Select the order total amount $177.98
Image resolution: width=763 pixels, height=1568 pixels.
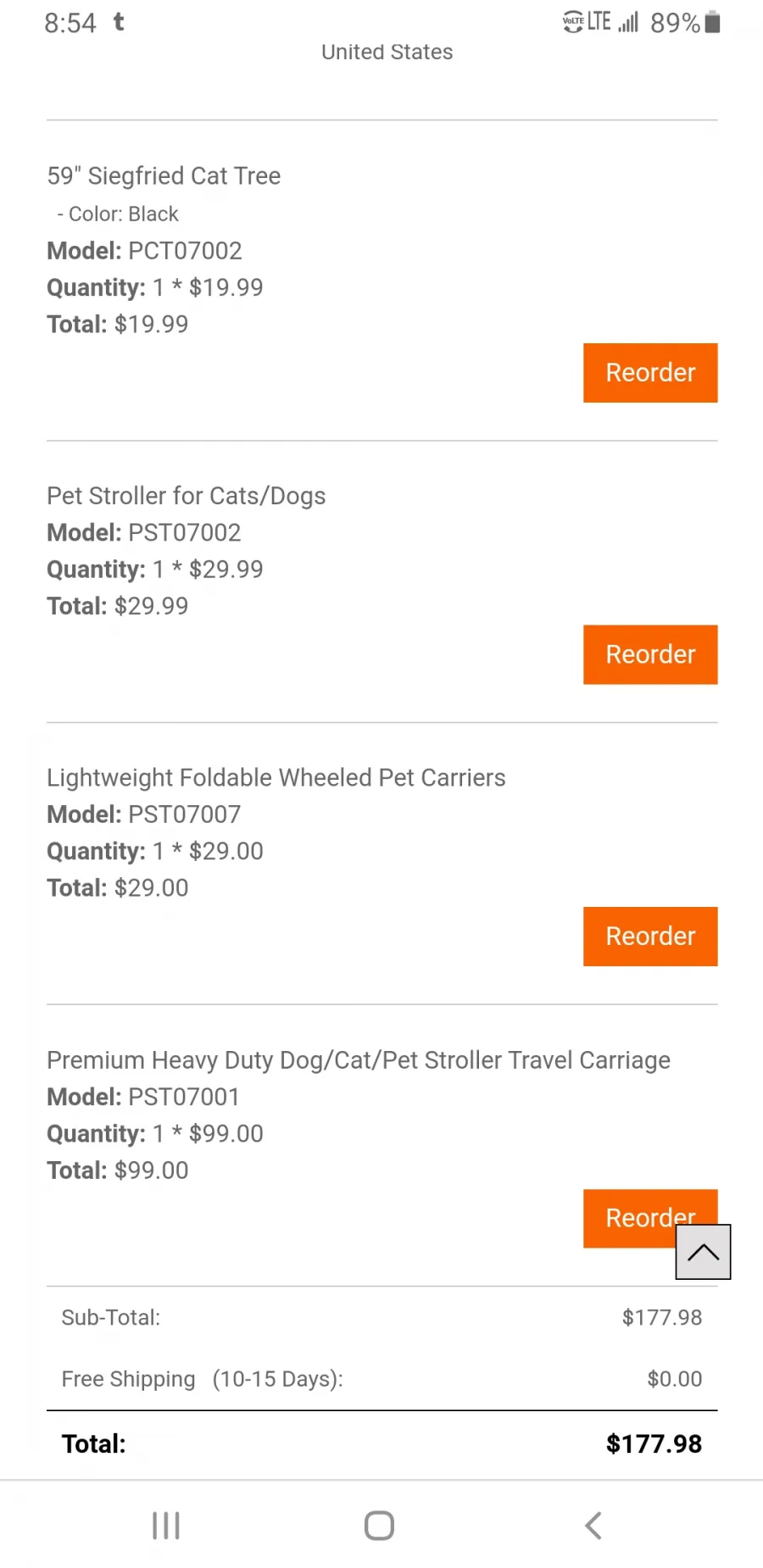coord(654,1443)
